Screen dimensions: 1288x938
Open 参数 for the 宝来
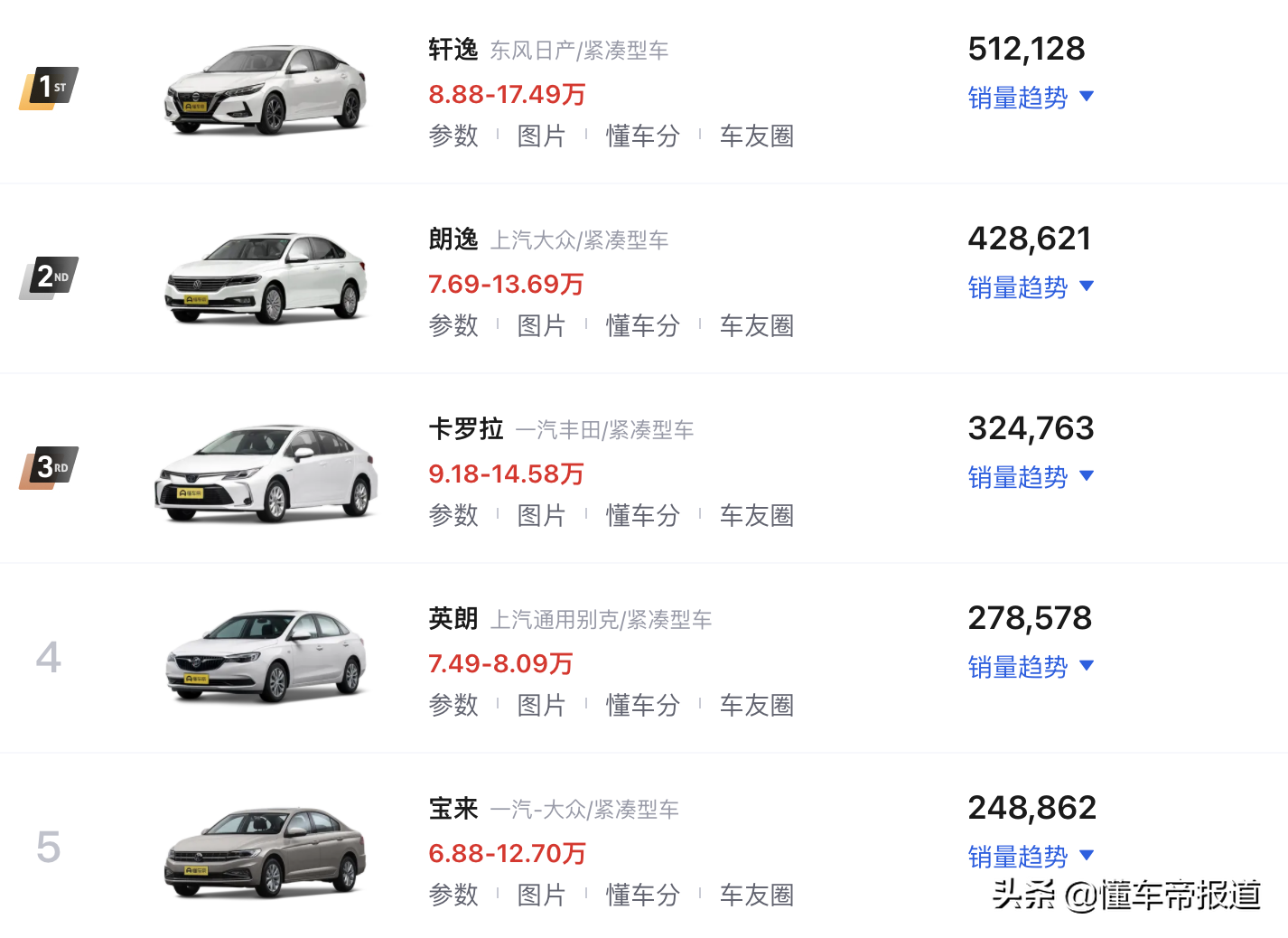pos(453,895)
